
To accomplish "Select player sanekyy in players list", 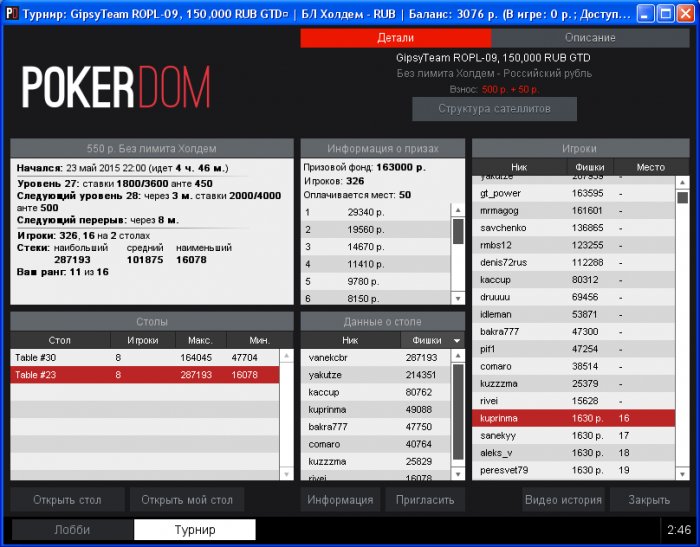I will click(574, 436).
